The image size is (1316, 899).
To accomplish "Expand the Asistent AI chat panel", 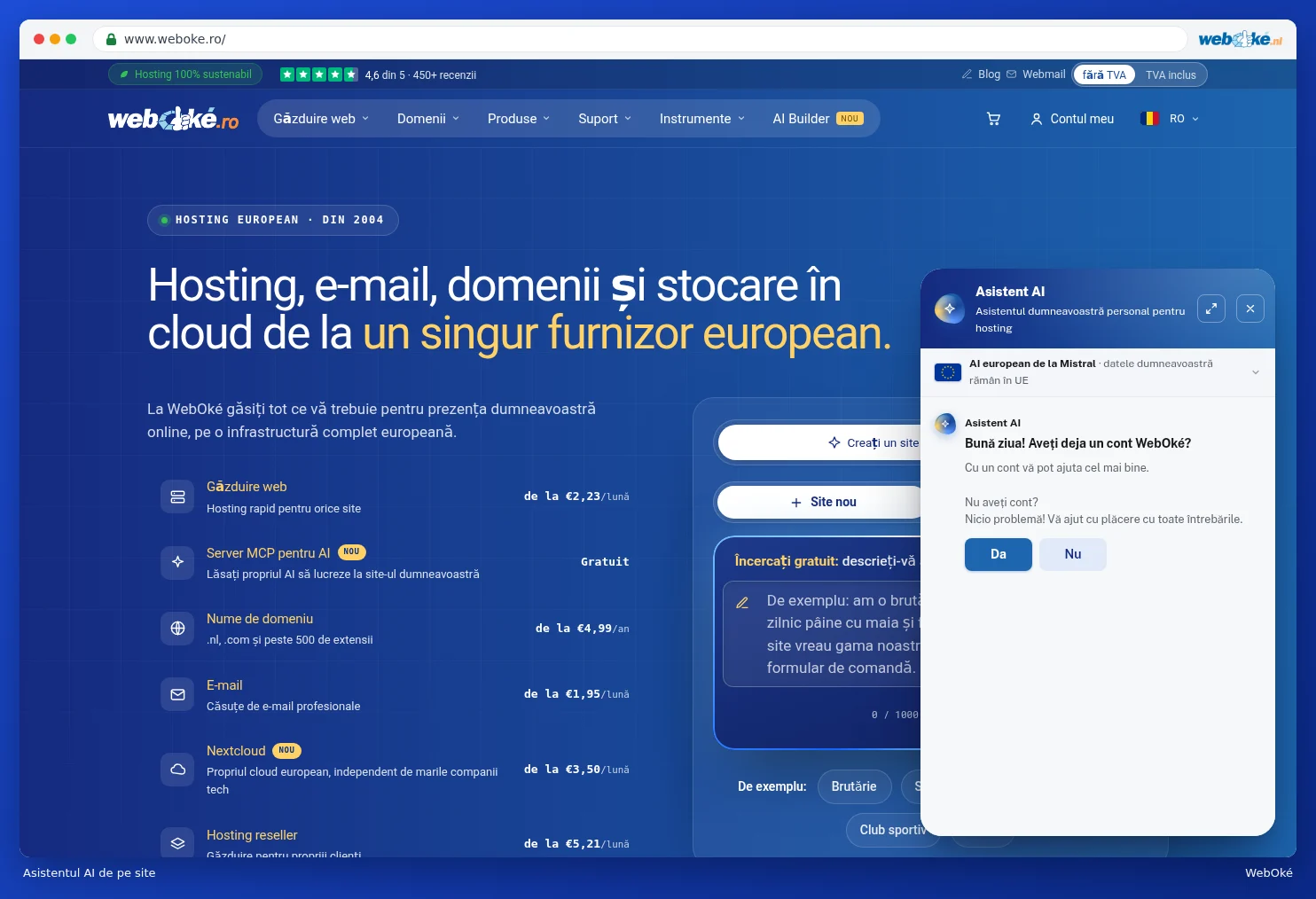I will click(1211, 309).
